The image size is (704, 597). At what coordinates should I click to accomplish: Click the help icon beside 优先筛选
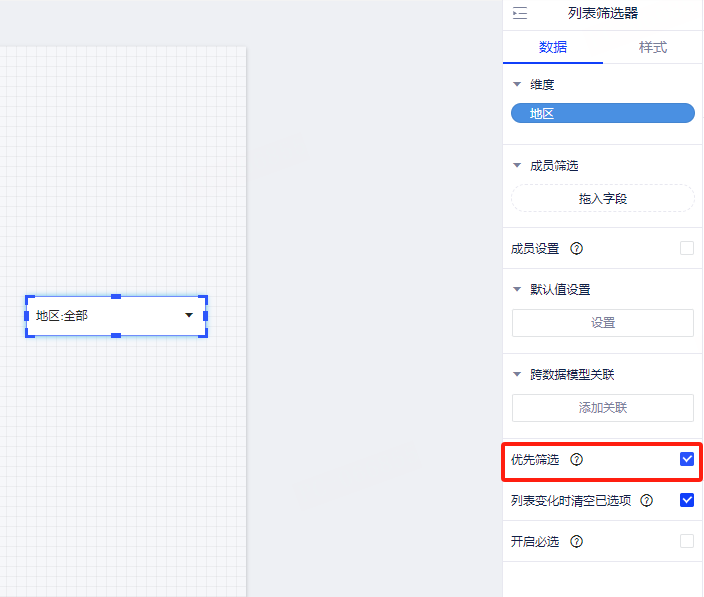576,460
